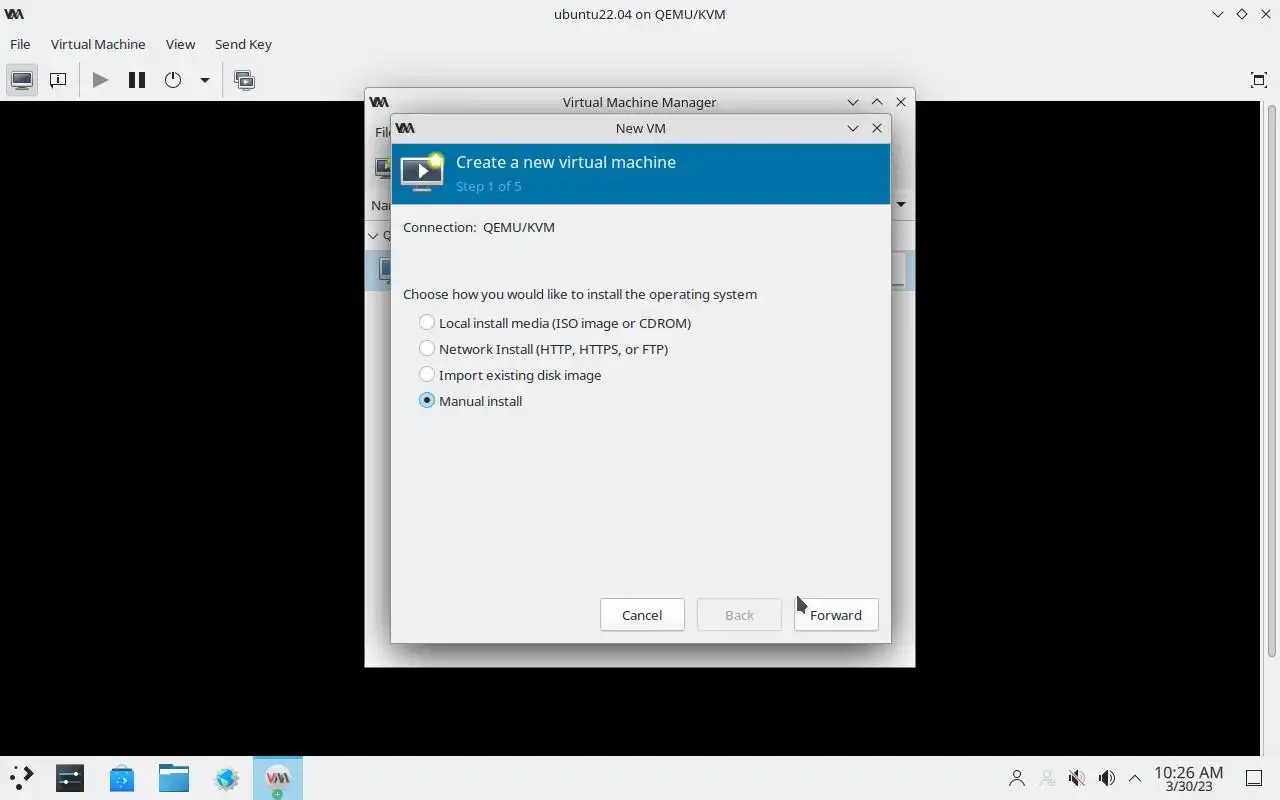The image size is (1280, 800).
Task: Collapse QEMU/KVM tree row in manager
Action: coord(373,236)
